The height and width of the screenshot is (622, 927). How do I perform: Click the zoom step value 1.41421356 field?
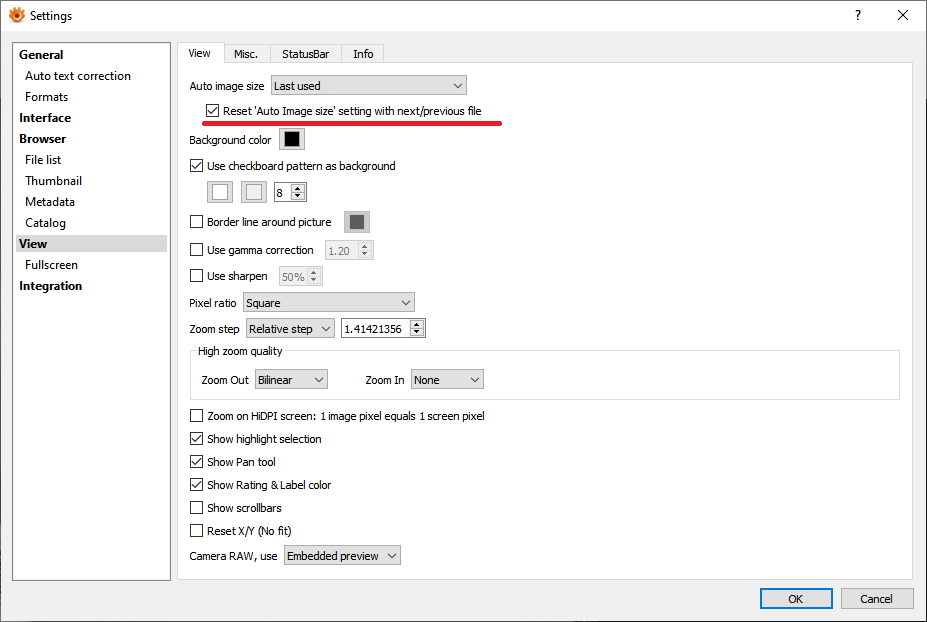click(376, 329)
